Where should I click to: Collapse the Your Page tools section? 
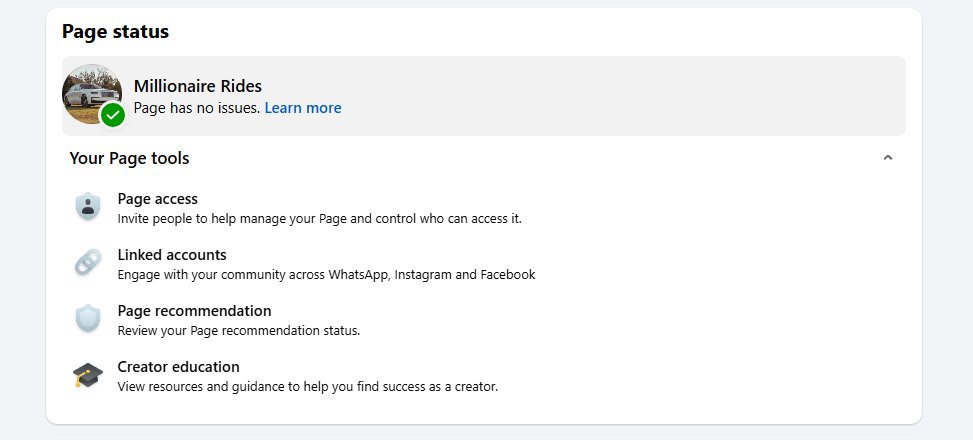point(887,158)
